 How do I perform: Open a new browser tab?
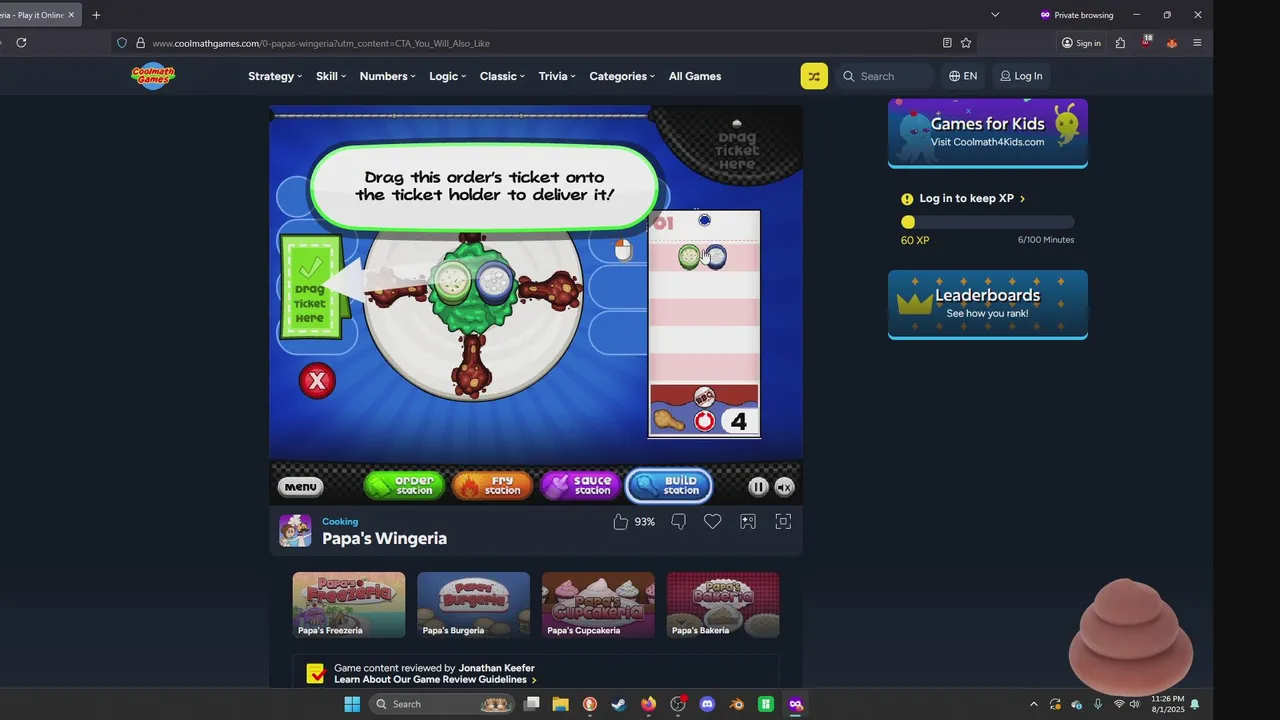[x=96, y=15]
